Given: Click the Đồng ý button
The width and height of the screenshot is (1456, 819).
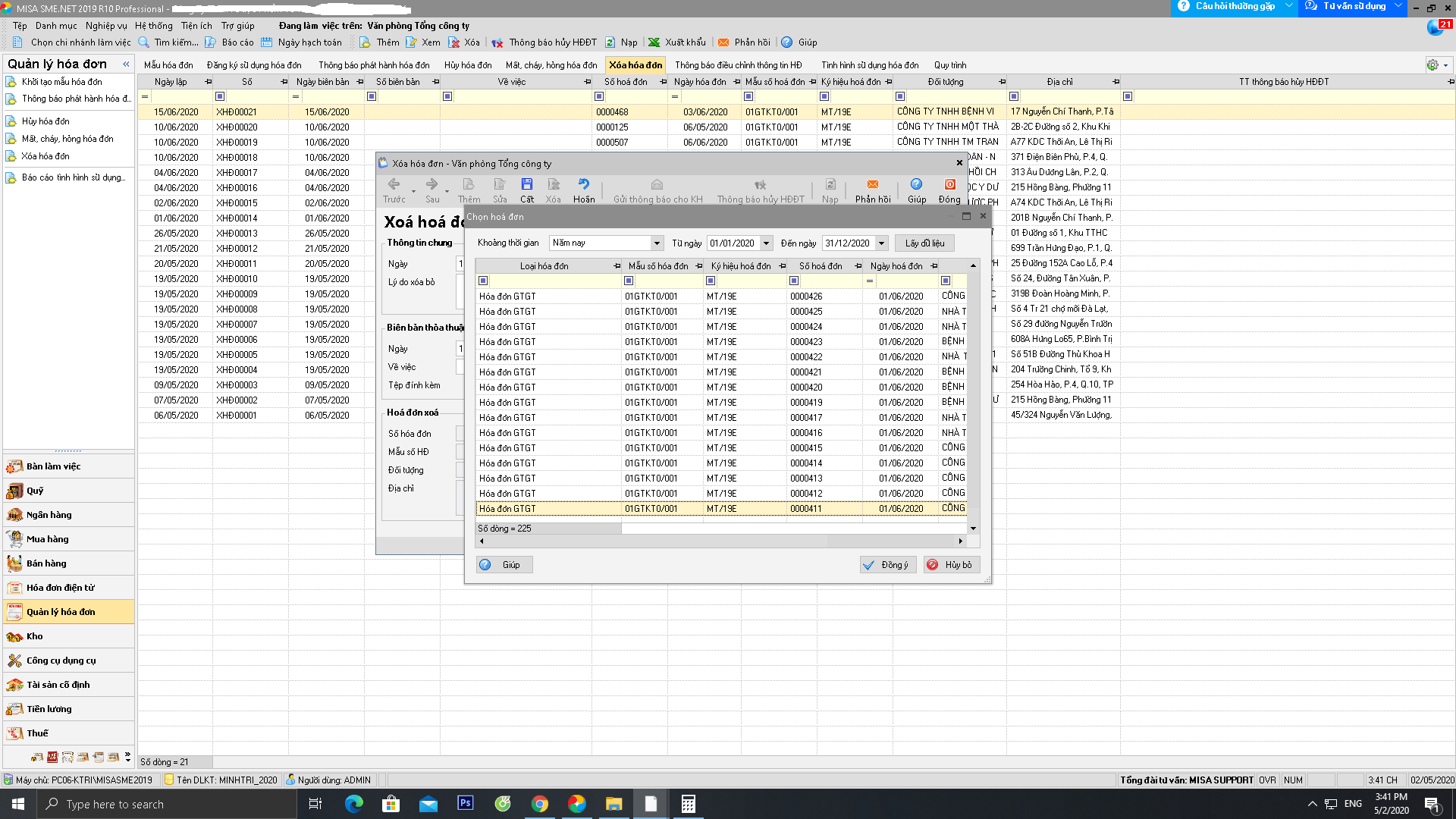Looking at the screenshot, I should tap(888, 565).
